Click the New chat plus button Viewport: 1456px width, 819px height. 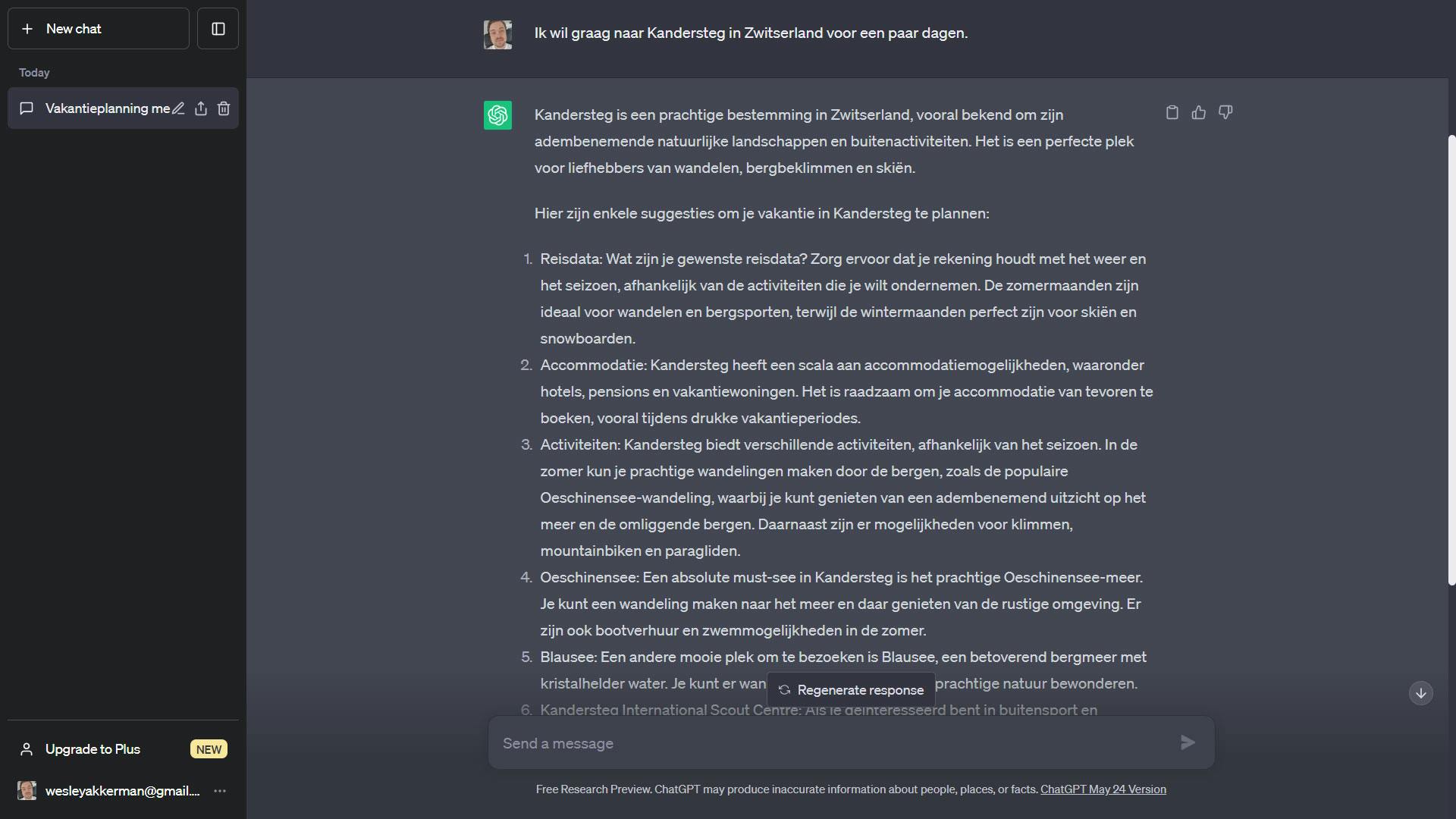[x=98, y=29]
